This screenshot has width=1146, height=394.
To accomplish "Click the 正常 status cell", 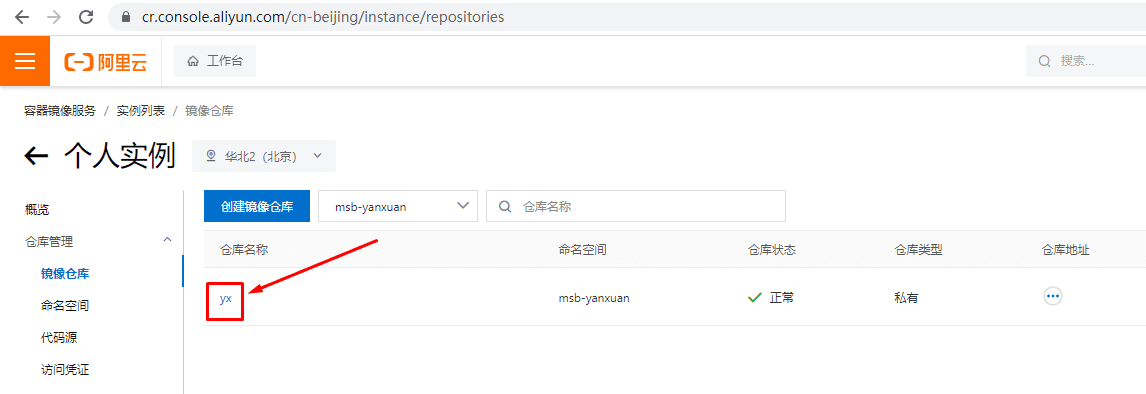I will click(x=782, y=298).
